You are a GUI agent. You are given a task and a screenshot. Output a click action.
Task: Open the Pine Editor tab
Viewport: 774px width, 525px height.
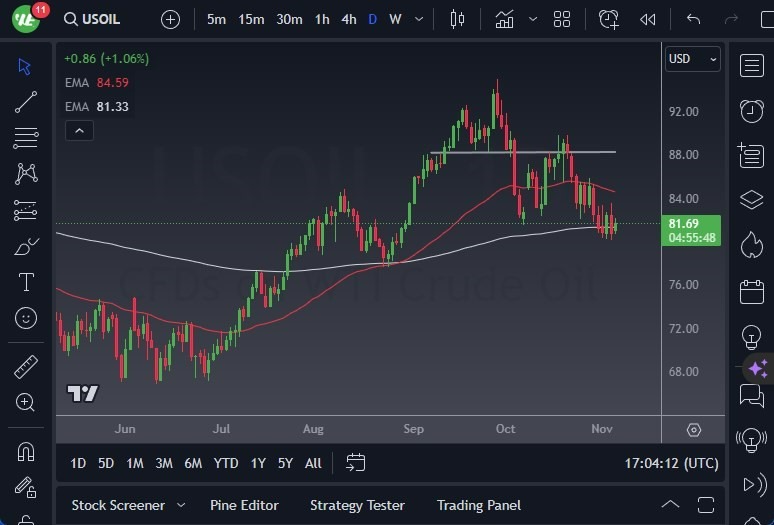click(x=244, y=505)
